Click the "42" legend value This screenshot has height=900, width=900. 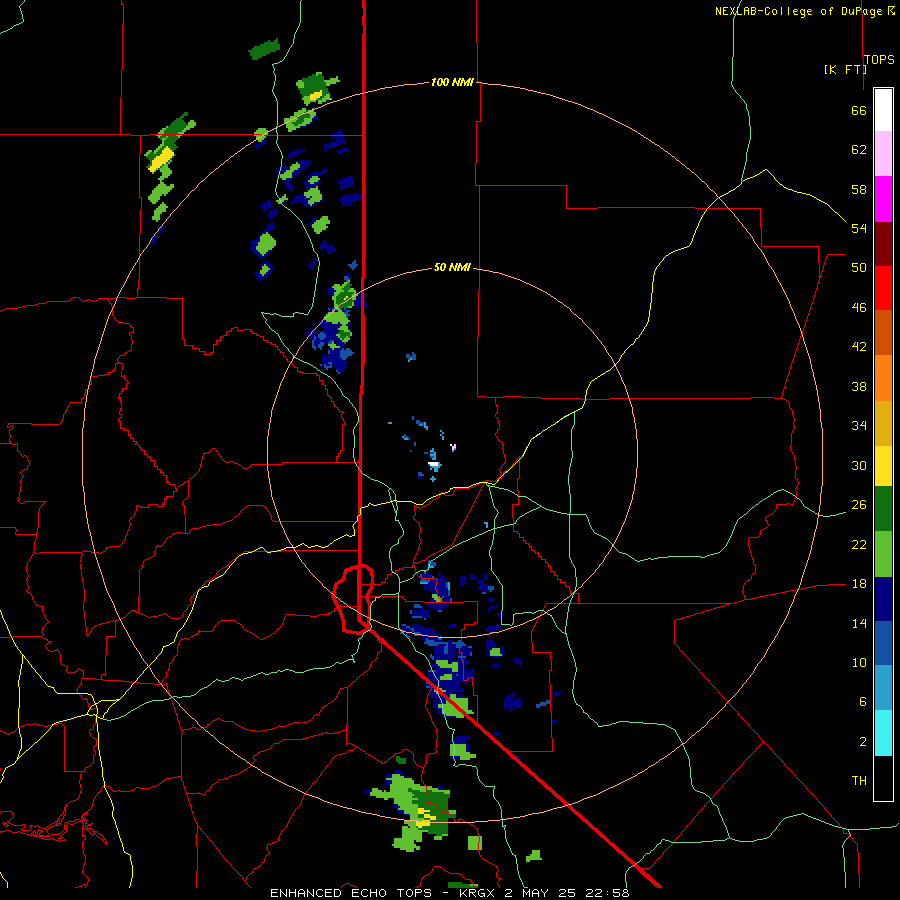click(x=859, y=347)
